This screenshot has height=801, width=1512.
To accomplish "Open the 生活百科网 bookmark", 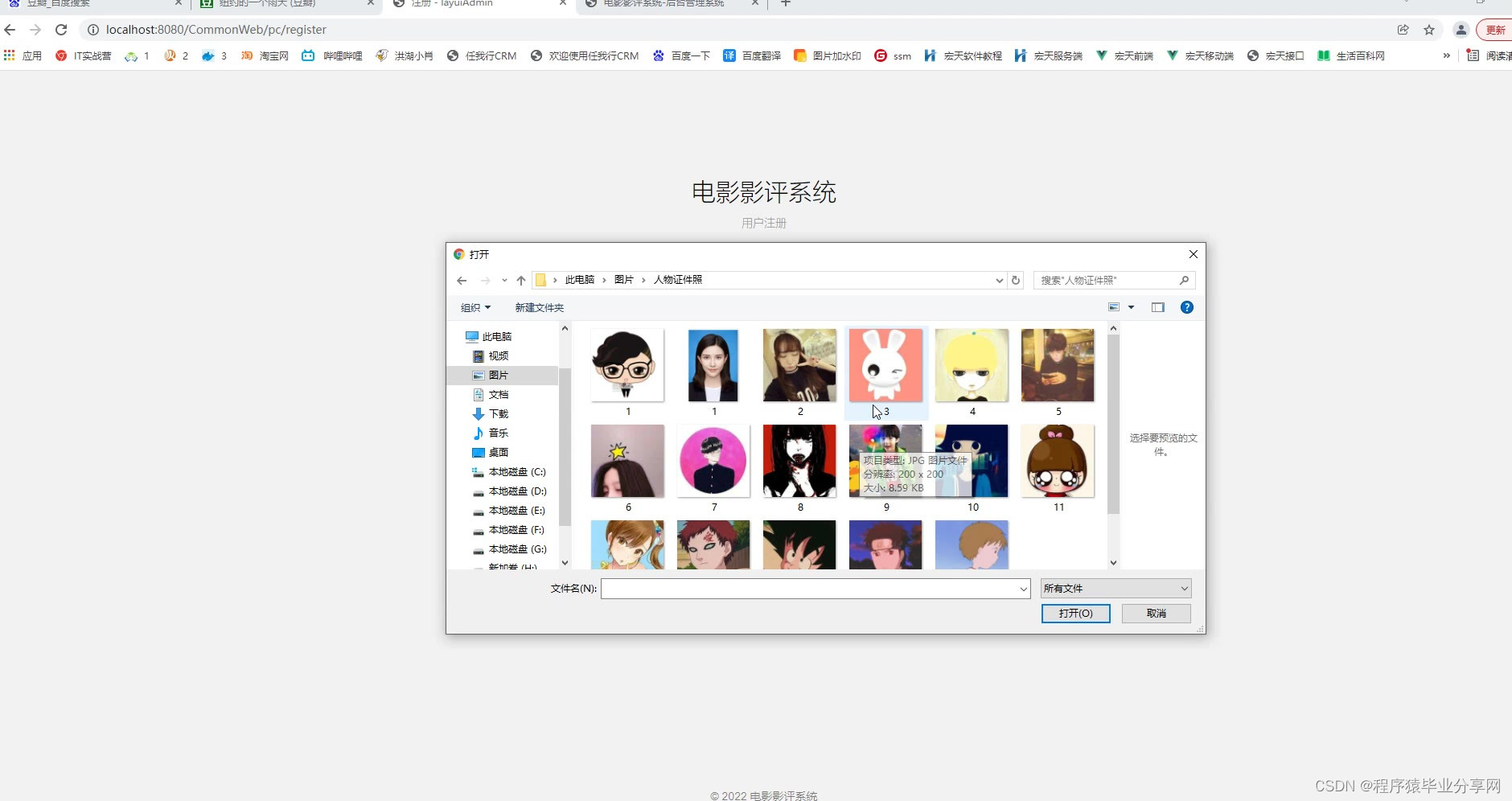I will pyautogui.click(x=1351, y=55).
